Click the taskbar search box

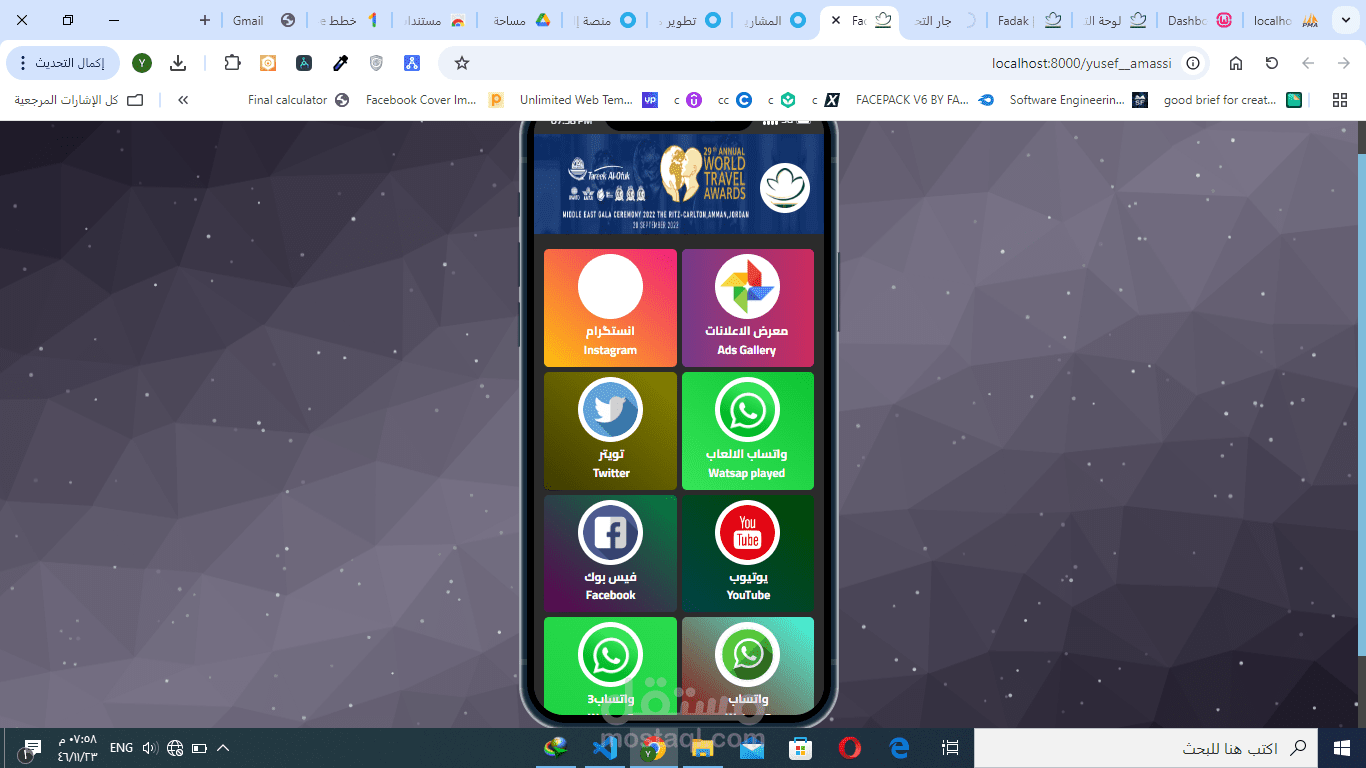tap(1146, 748)
